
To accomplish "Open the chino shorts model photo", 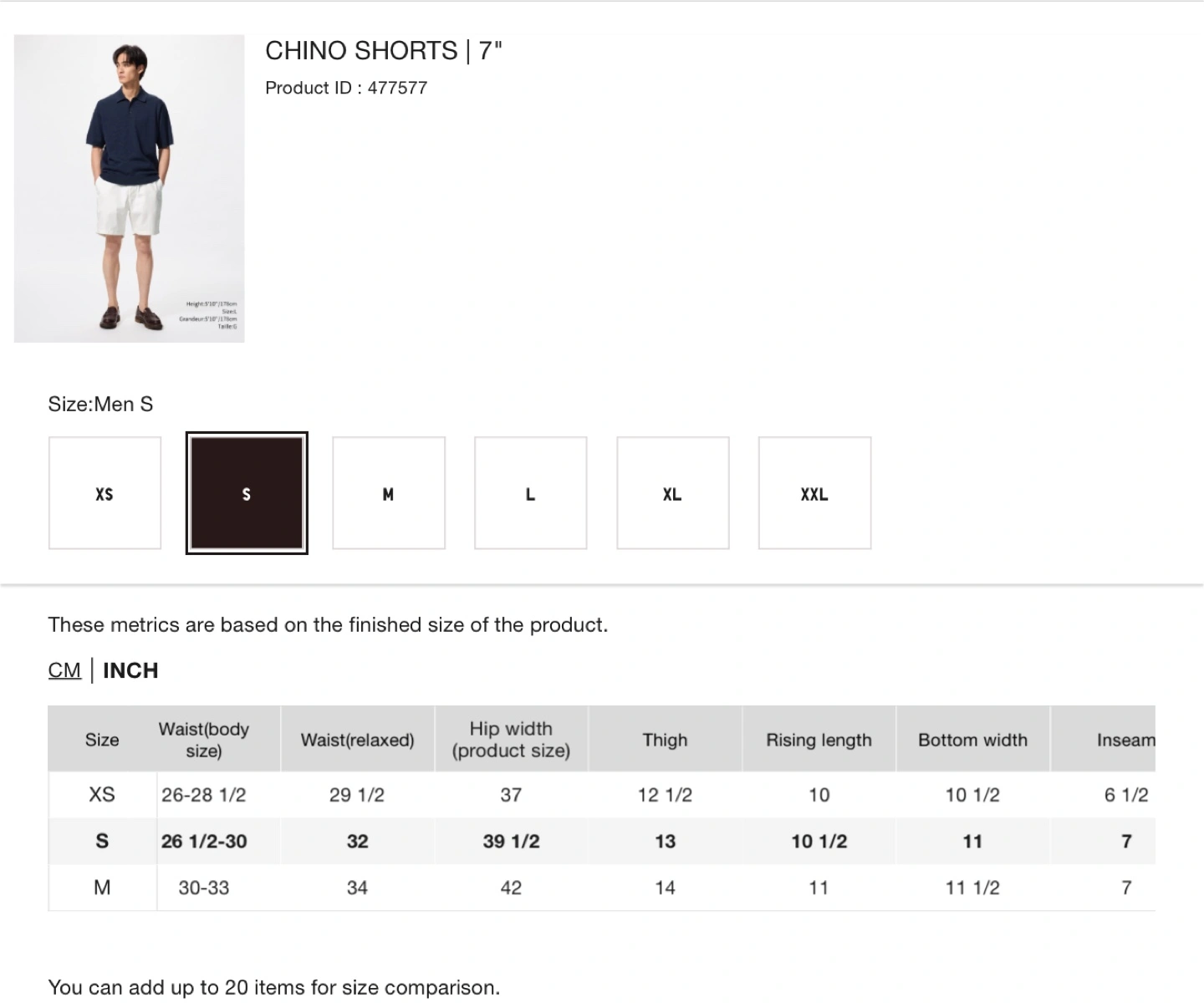I will (130, 188).
